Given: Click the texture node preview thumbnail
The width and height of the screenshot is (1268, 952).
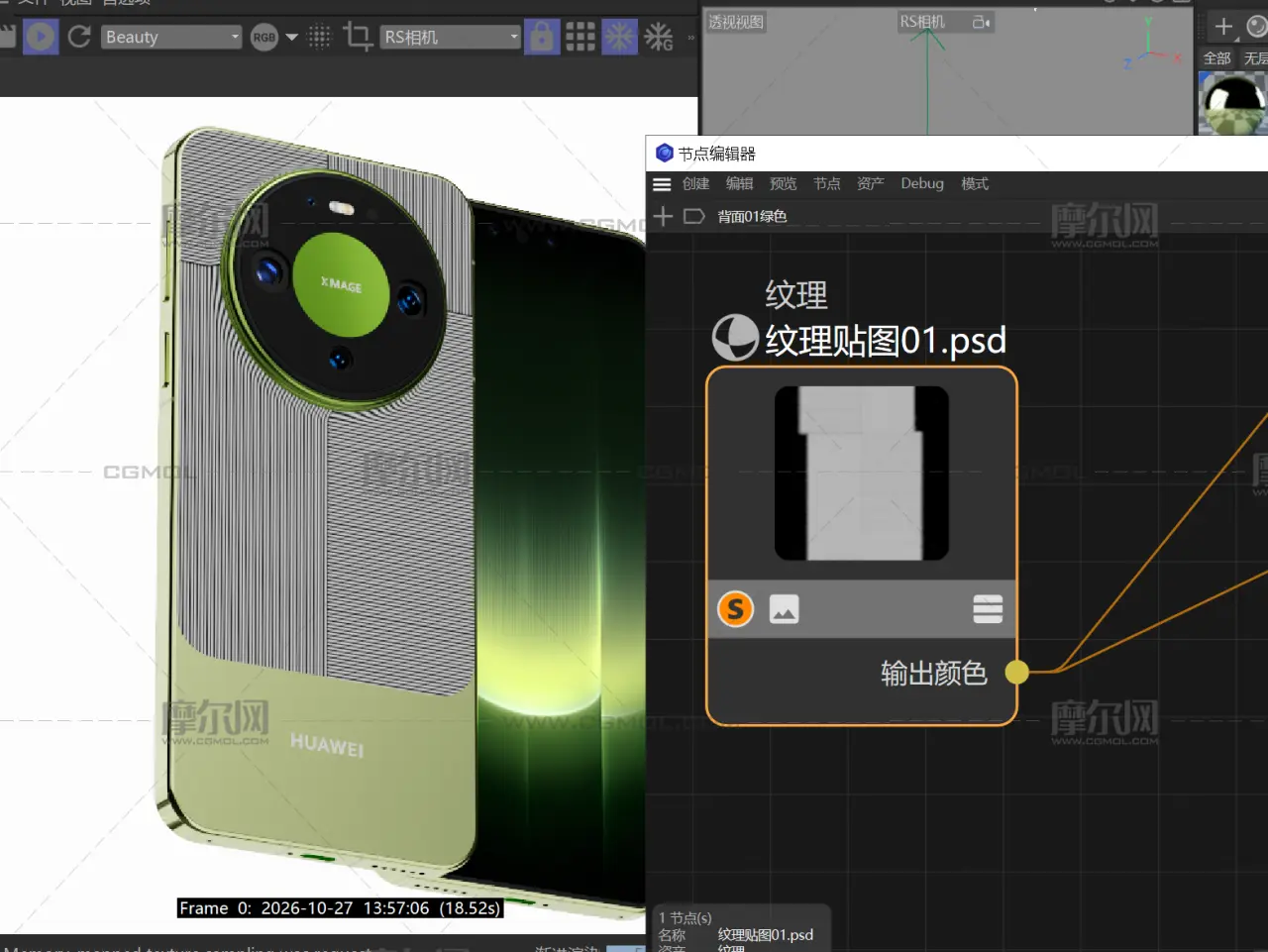Looking at the screenshot, I should [x=861, y=474].
